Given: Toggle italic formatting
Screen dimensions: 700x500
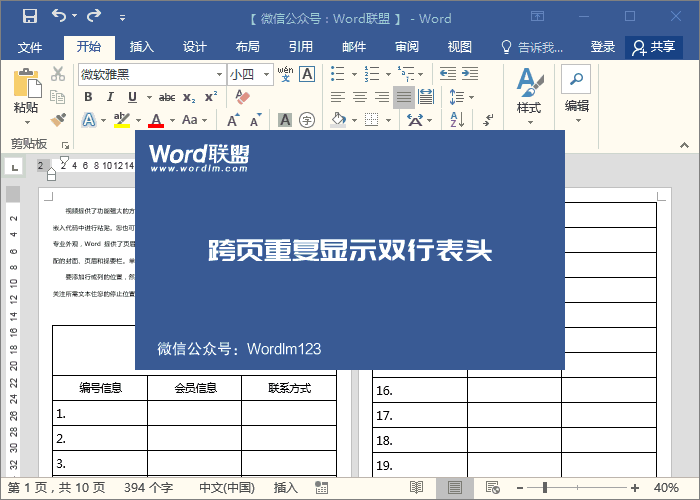Looking at the screenshot, I should tap(110, 97).
